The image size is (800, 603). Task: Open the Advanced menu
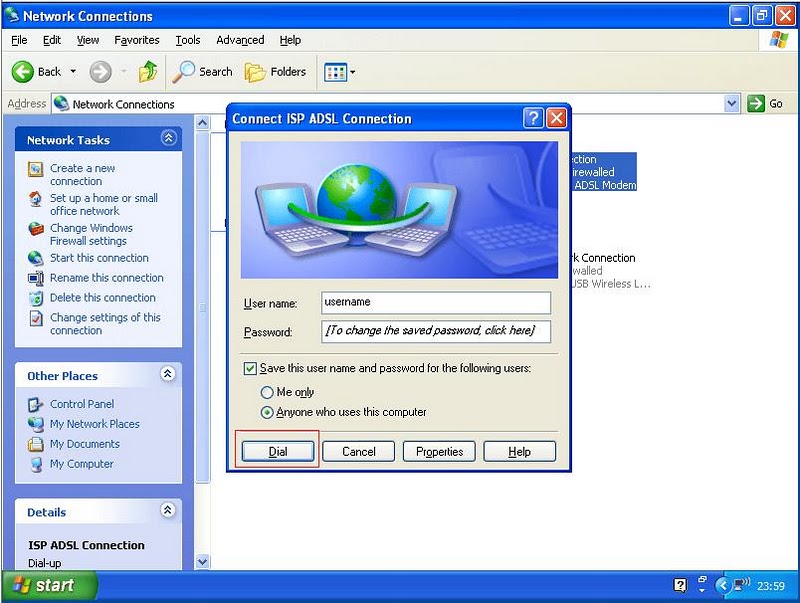[x=240, y=40]
